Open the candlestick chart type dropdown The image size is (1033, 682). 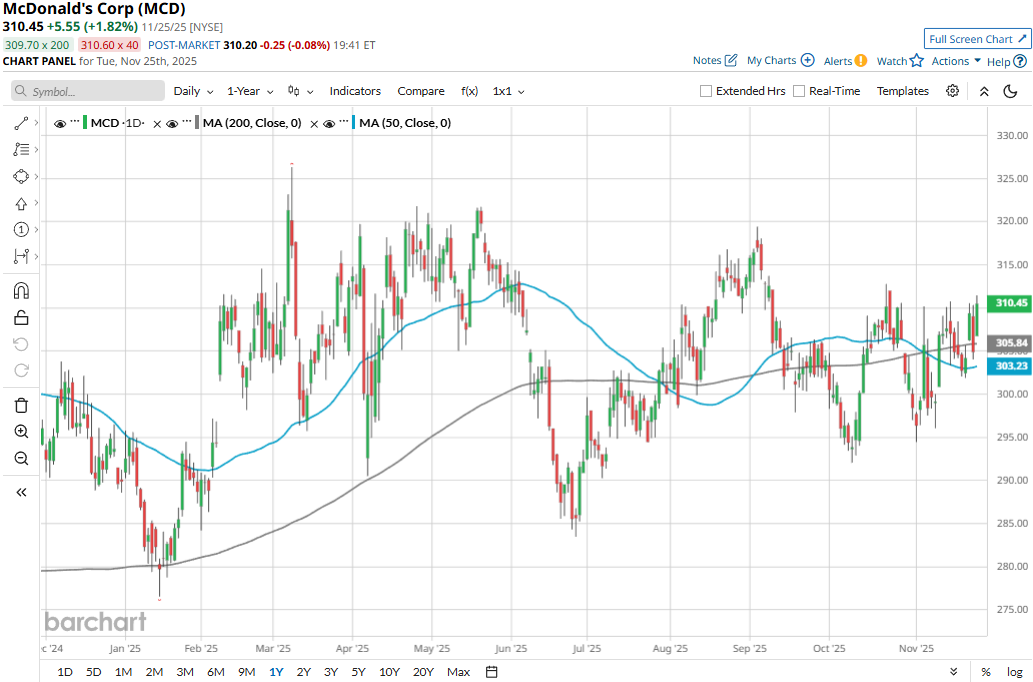(300, 91)
